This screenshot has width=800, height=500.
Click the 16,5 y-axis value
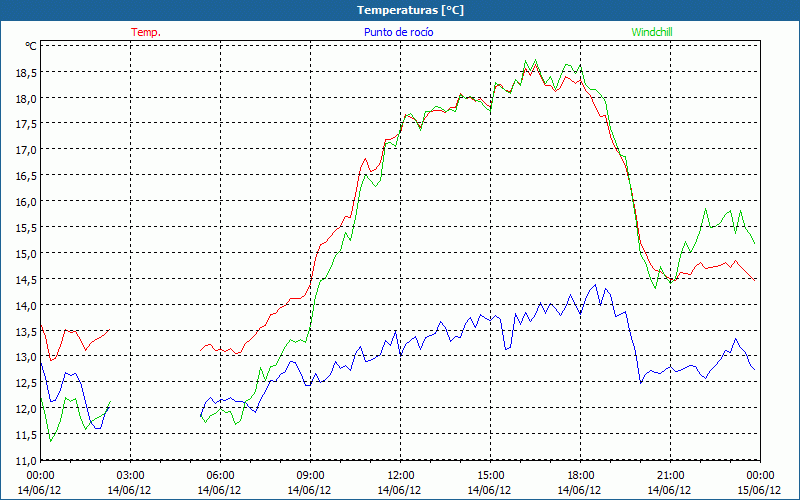click(26, 177)
